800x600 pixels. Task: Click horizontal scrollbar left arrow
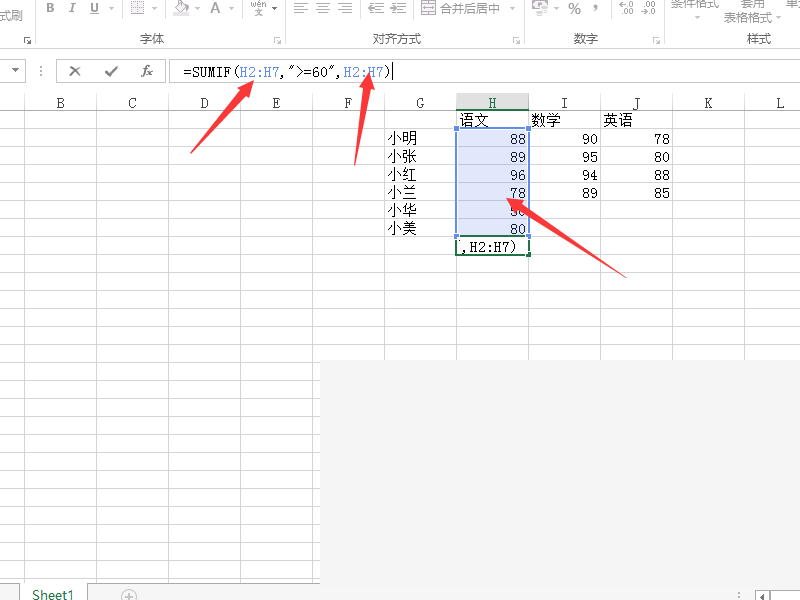coord(762,595)
